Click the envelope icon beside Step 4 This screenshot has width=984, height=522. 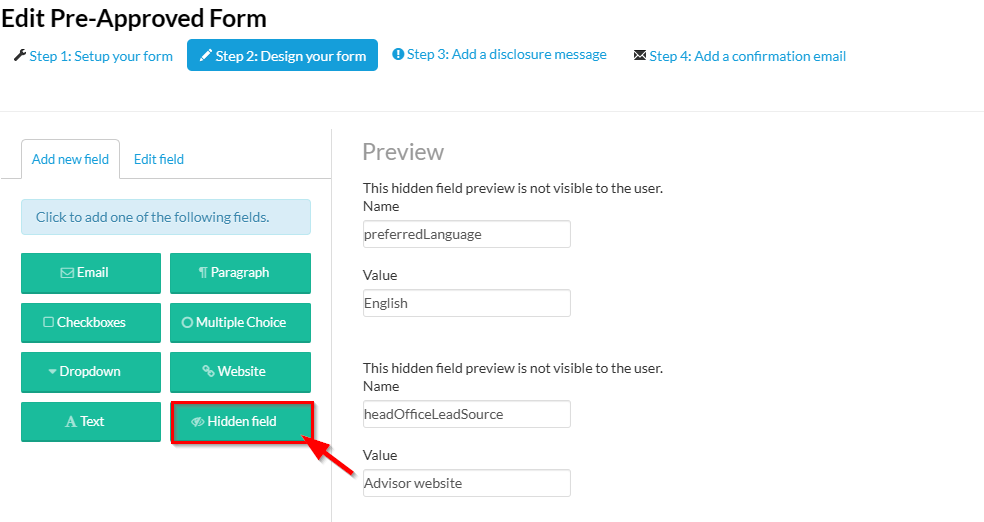pyautogui.click(x=639, y=55)
